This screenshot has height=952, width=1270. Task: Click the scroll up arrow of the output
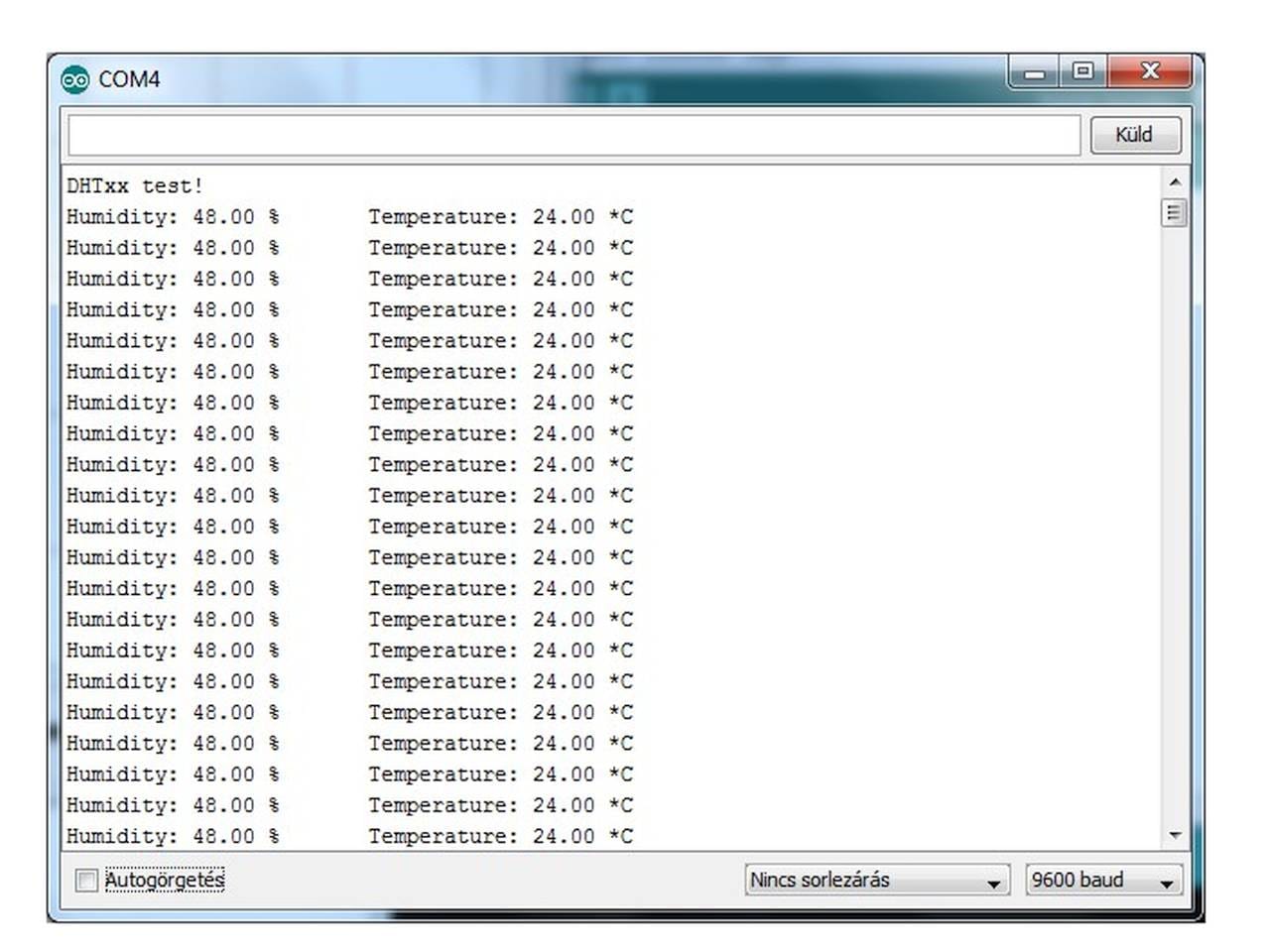1175,182
